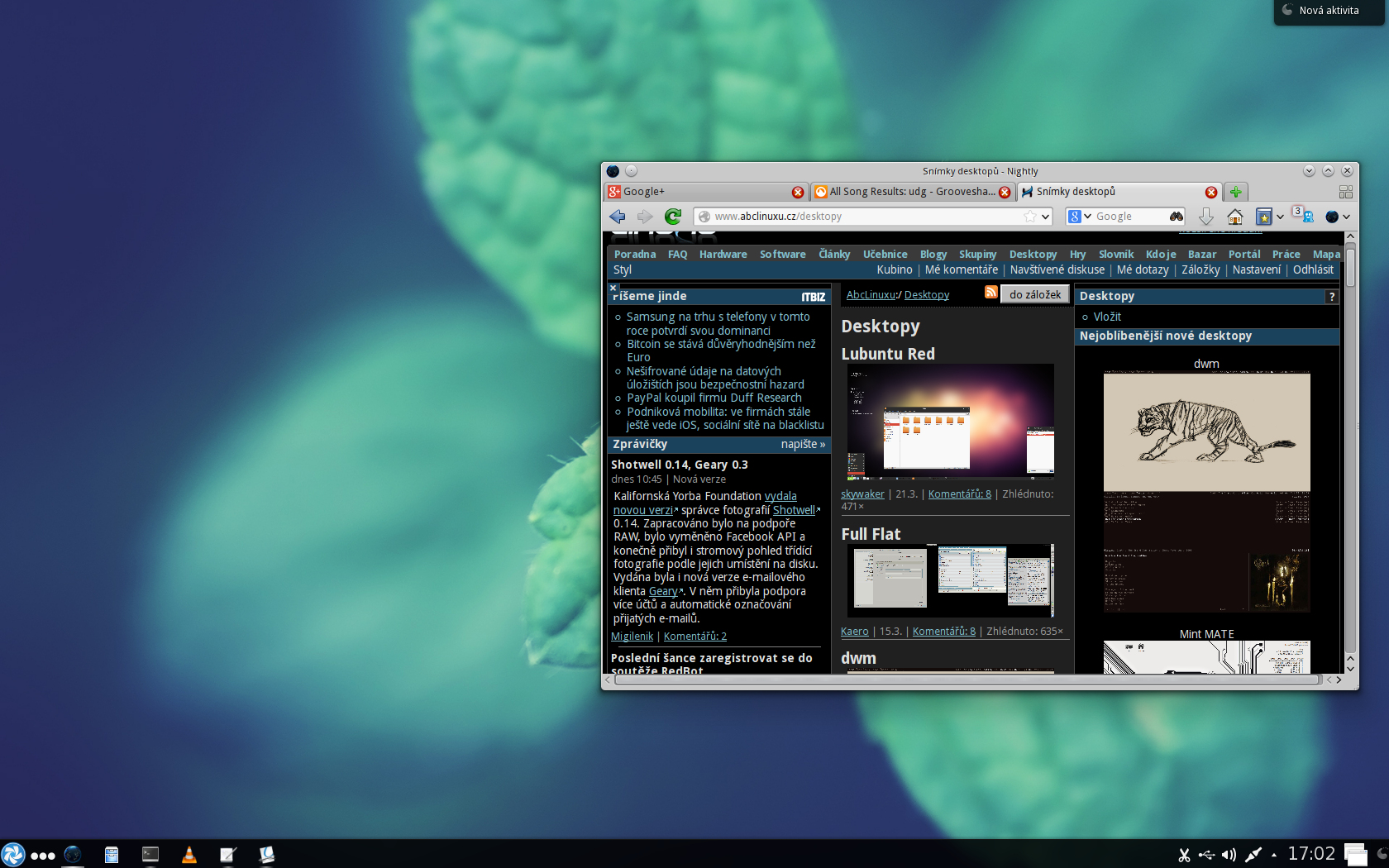Click the Nightly globe icon in the toolbar
This screenshot has width=1389, height=868.
[1332, 217]
